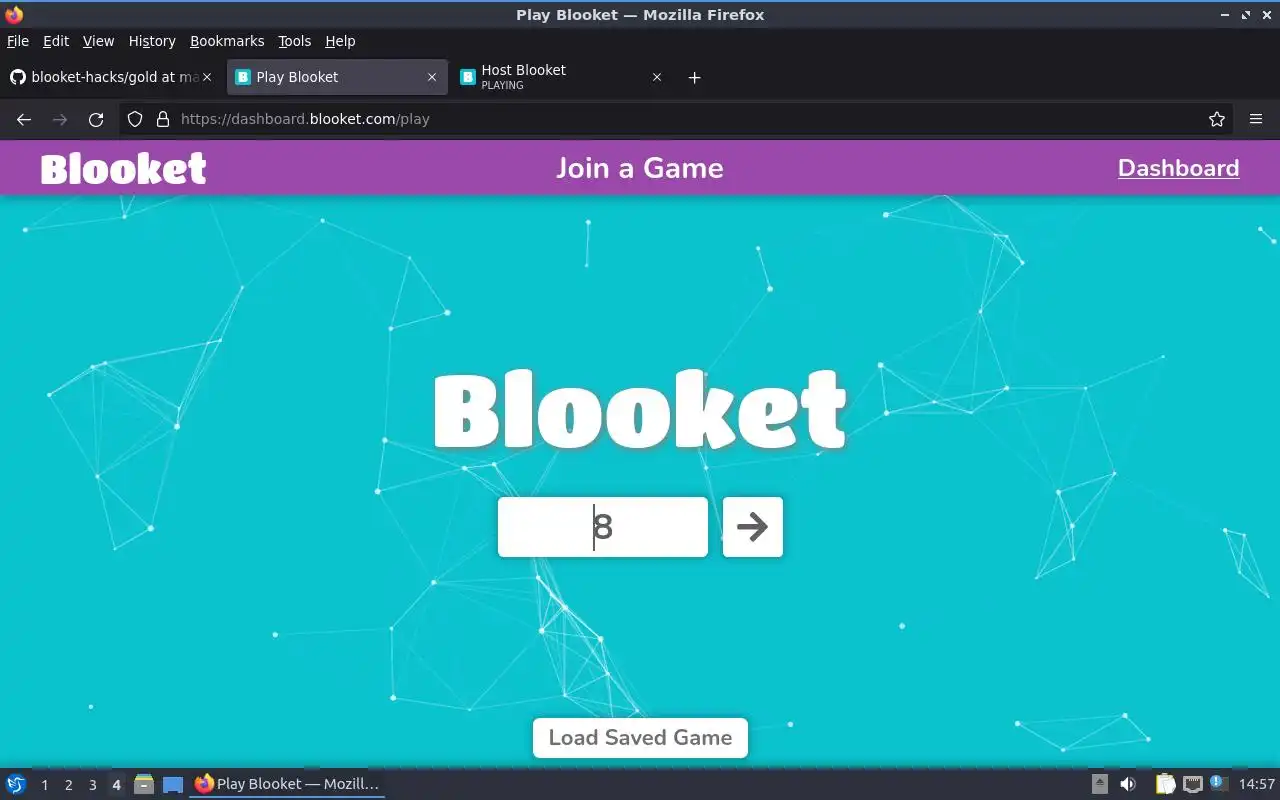Image resolution: width=1280 pixels, height=800 pixels.
Task: Open the system start menu icon
Action: tap(16, 784)
